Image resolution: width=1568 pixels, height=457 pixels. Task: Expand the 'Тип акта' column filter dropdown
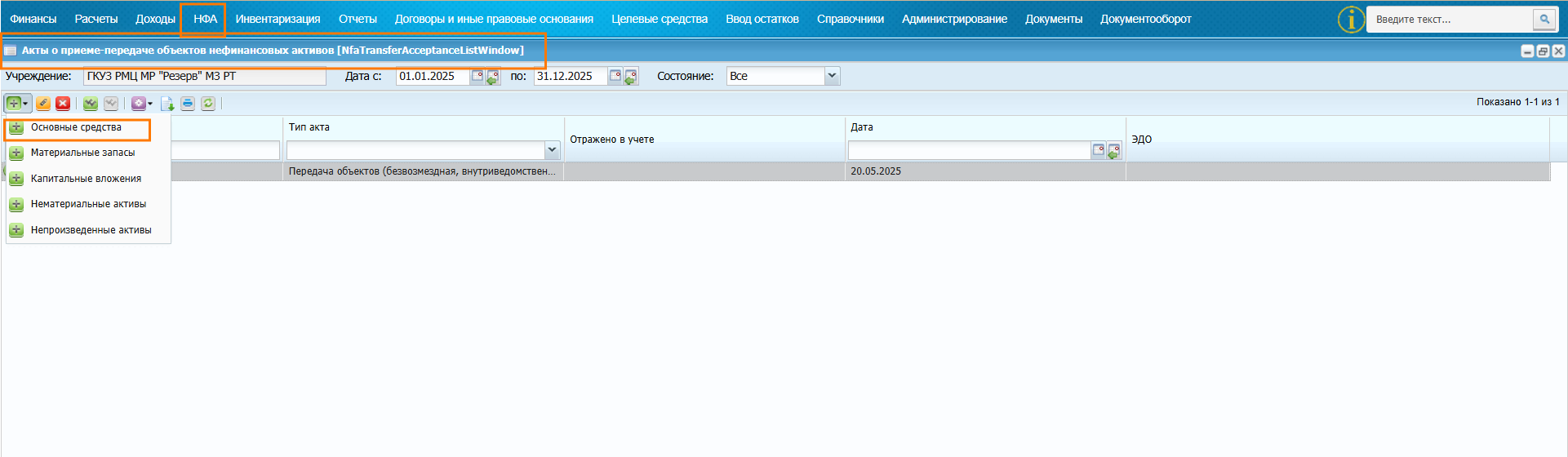tap(552, 150)
